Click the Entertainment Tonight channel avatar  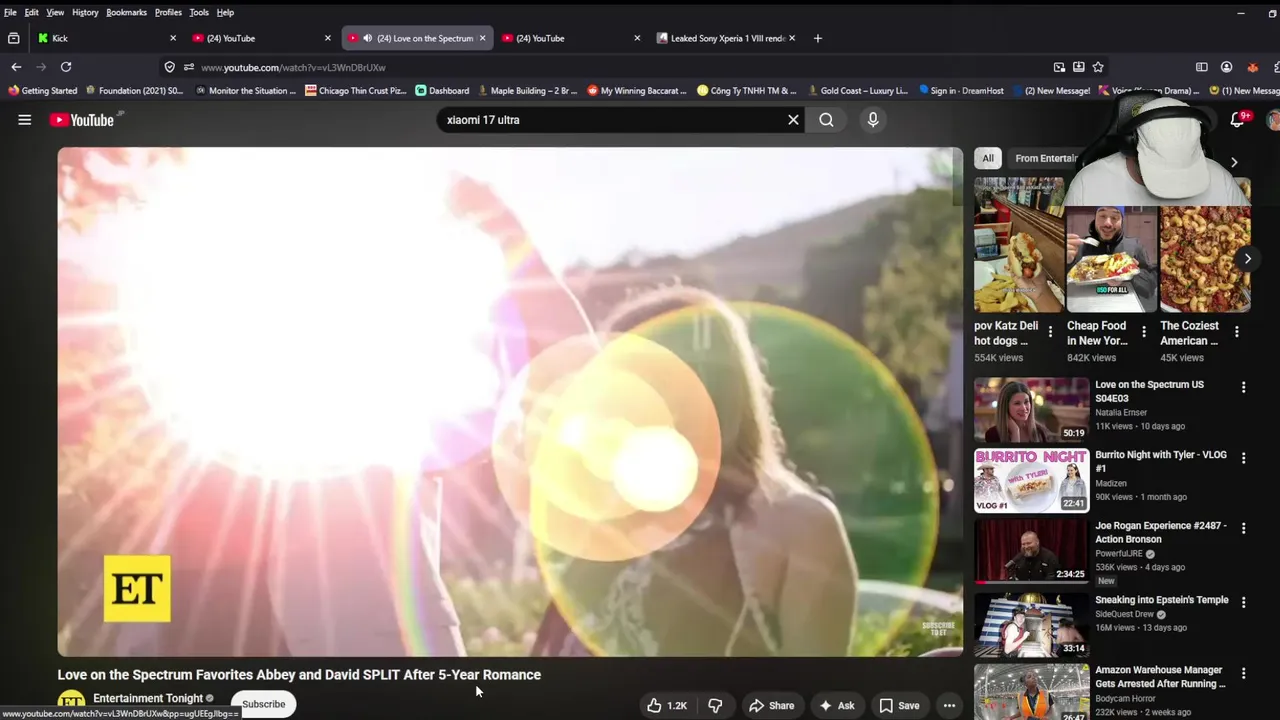[x=71, y=703]
